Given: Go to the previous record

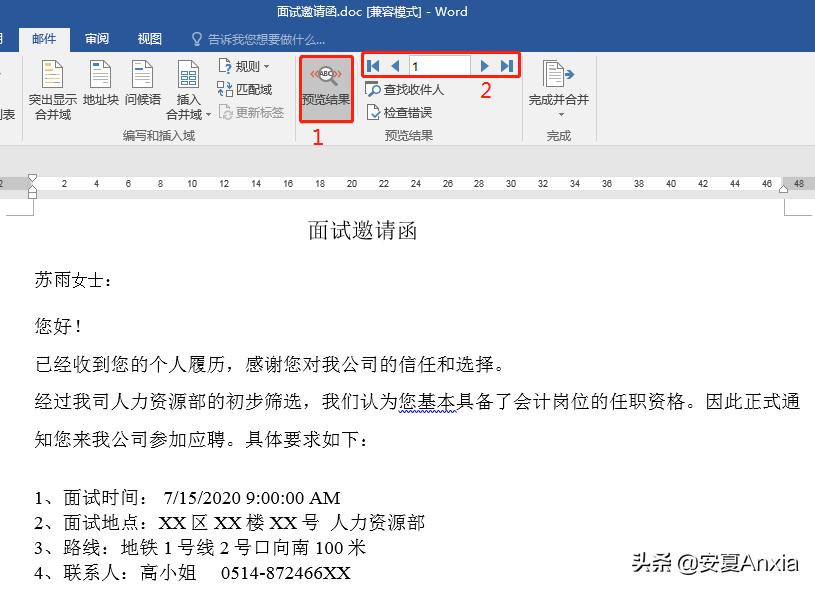Looking at the screenshot, I should (394, 65).
